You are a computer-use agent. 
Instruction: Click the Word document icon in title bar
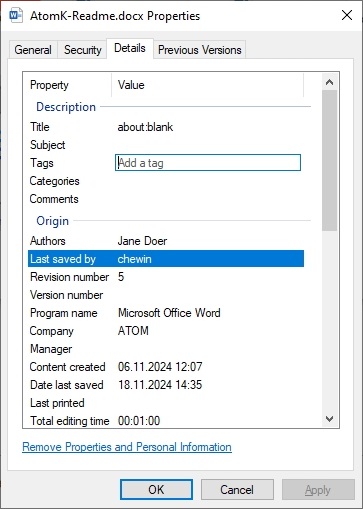(16, 15)
